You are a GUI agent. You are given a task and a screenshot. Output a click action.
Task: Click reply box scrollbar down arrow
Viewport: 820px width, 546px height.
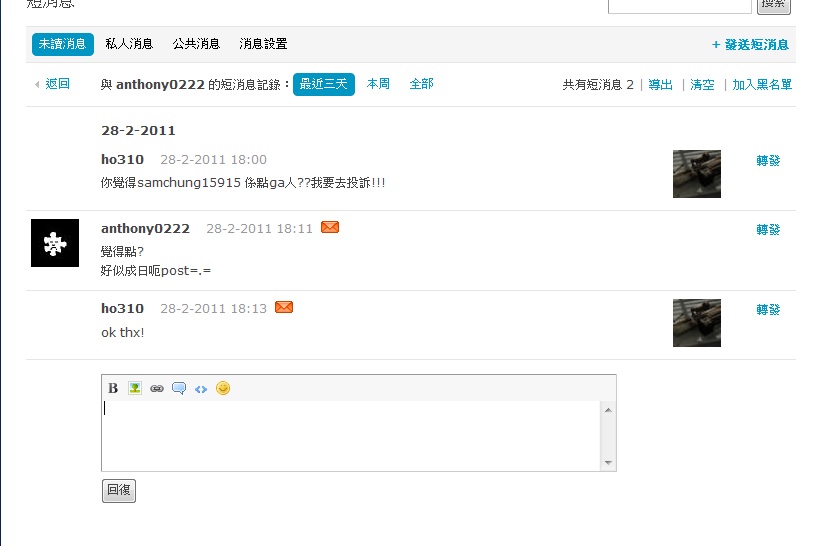coord(608,462)
